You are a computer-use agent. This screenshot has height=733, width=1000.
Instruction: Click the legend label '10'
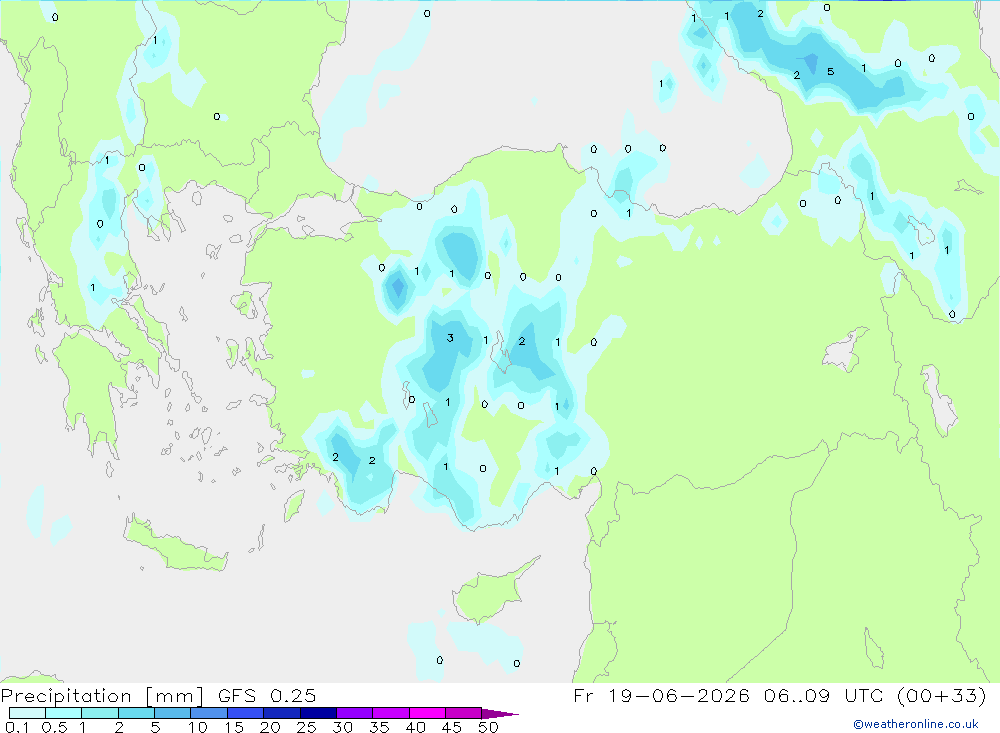[198, 727]
